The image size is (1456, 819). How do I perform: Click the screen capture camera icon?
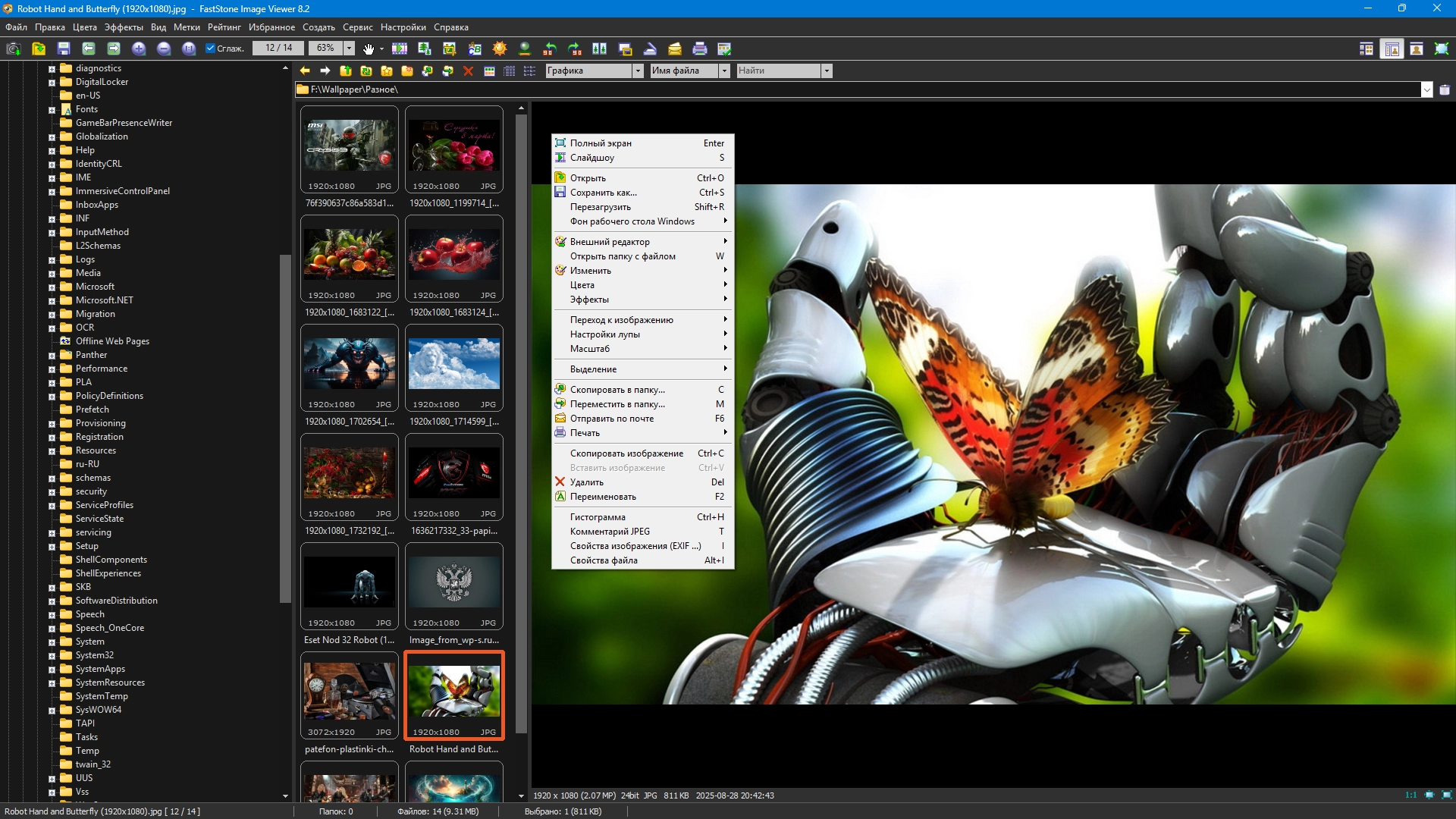(13, 49)
